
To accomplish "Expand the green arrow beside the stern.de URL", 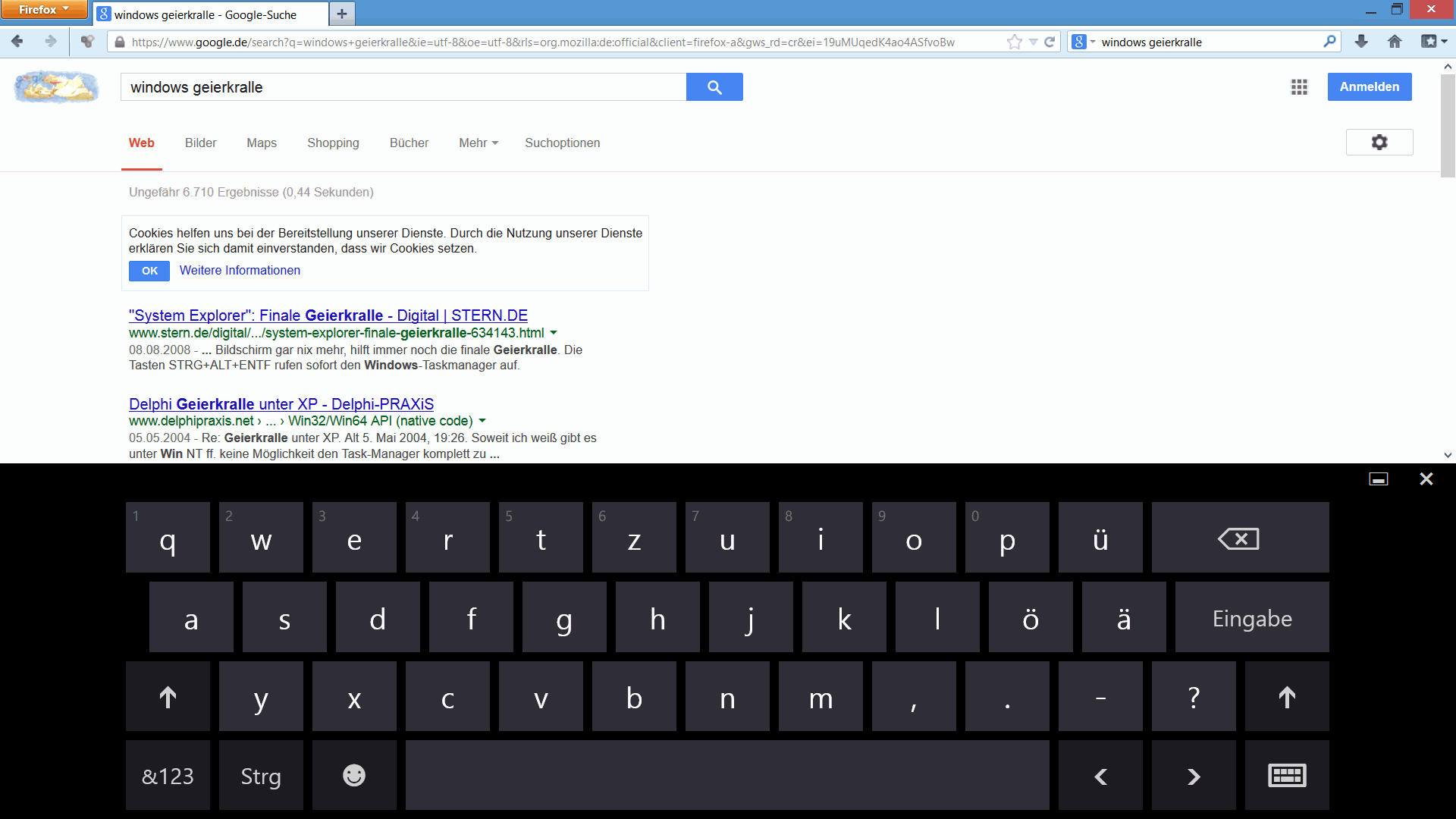I will click(x=554, y=333).
